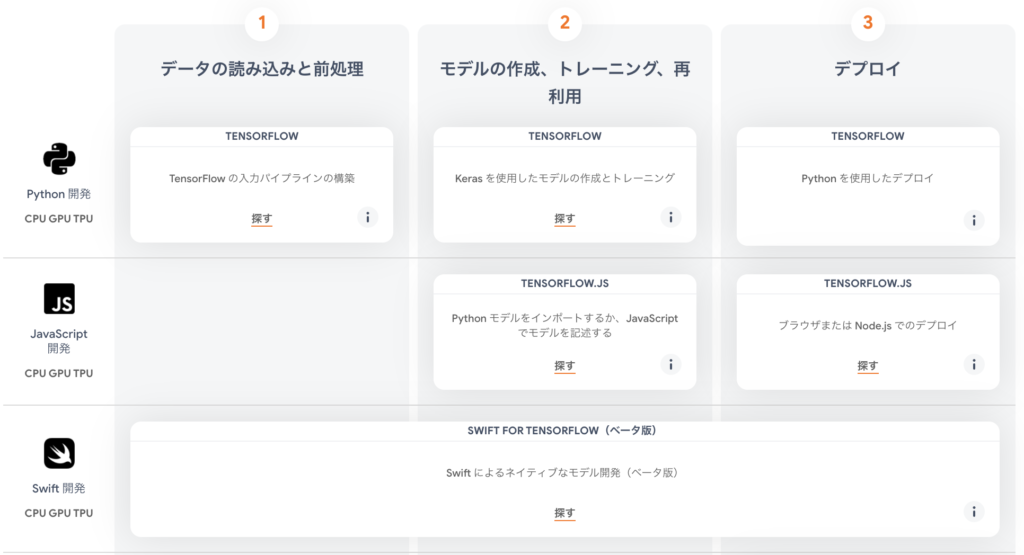Click TENSORFLOW header above Keras card
The height and width of the screenshot is (555, 1024).
565,136
